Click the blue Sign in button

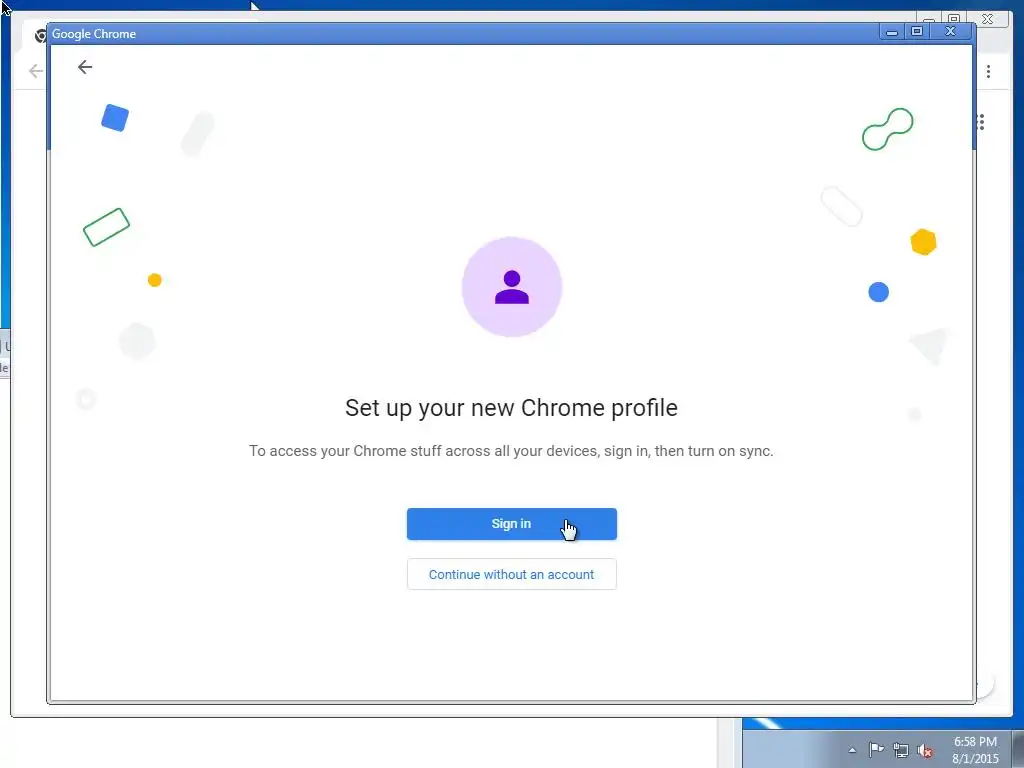click(x=511, y=524)
